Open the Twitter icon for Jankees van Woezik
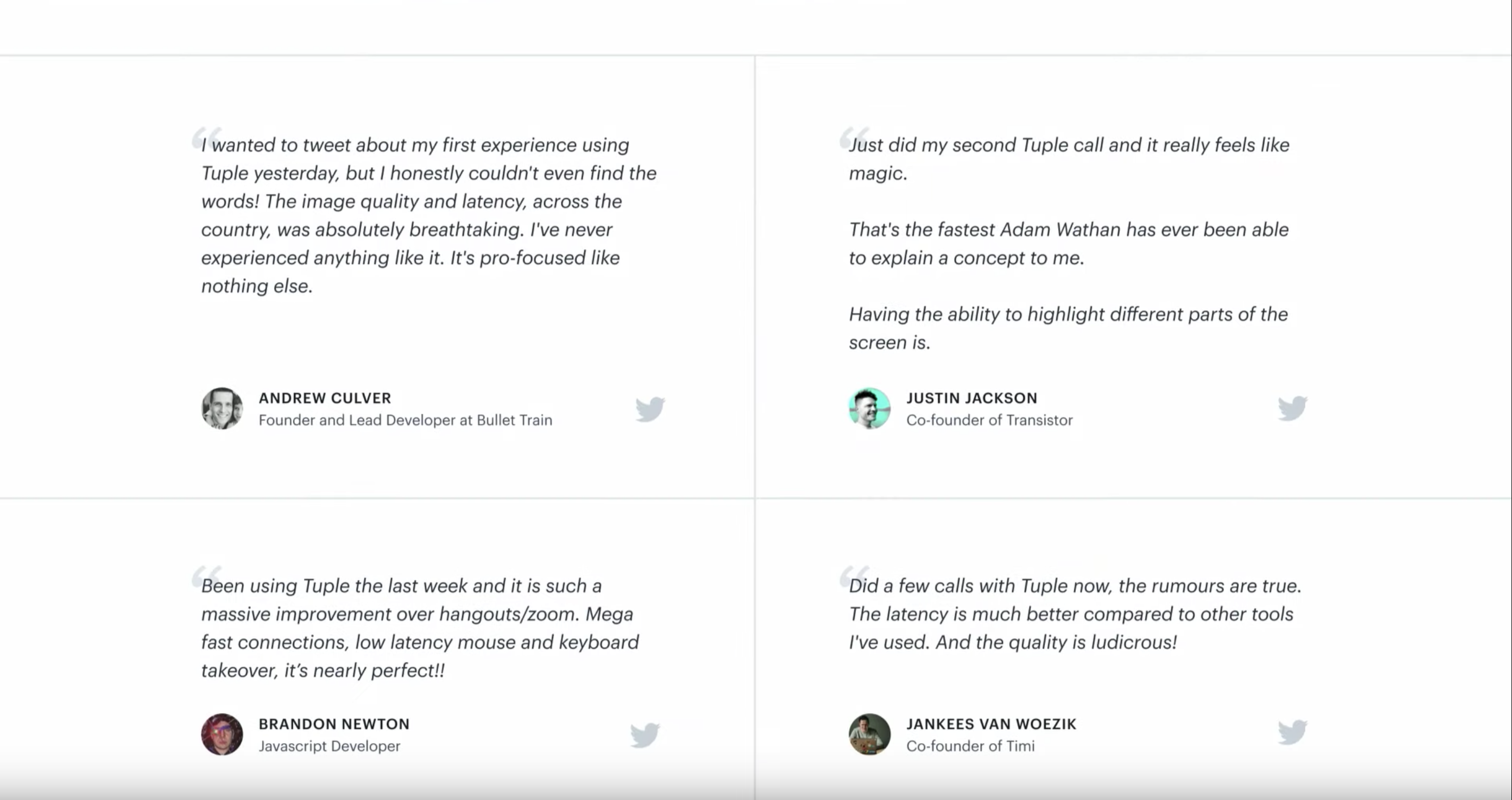The height and width of the screenshot is (800, 1512). (x=1293, y=733)
